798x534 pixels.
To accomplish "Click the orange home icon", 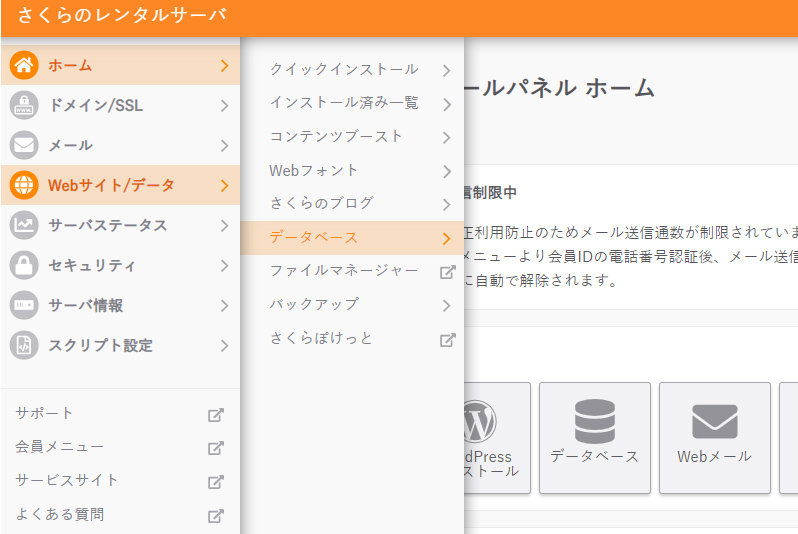I will 24,65.
